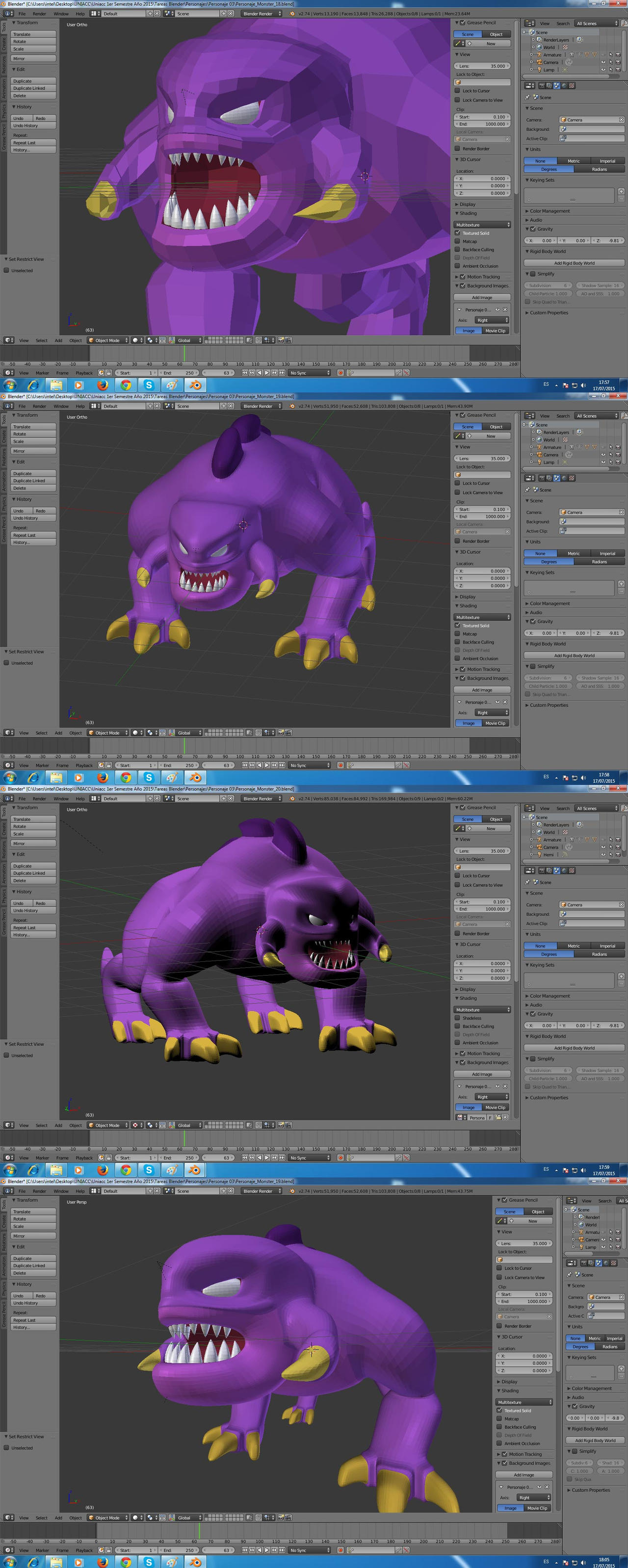Open the Blender Render engine dropdown in Monster_18 window
This screenshot has height=1568, width=628.
[x=262, y=13]
